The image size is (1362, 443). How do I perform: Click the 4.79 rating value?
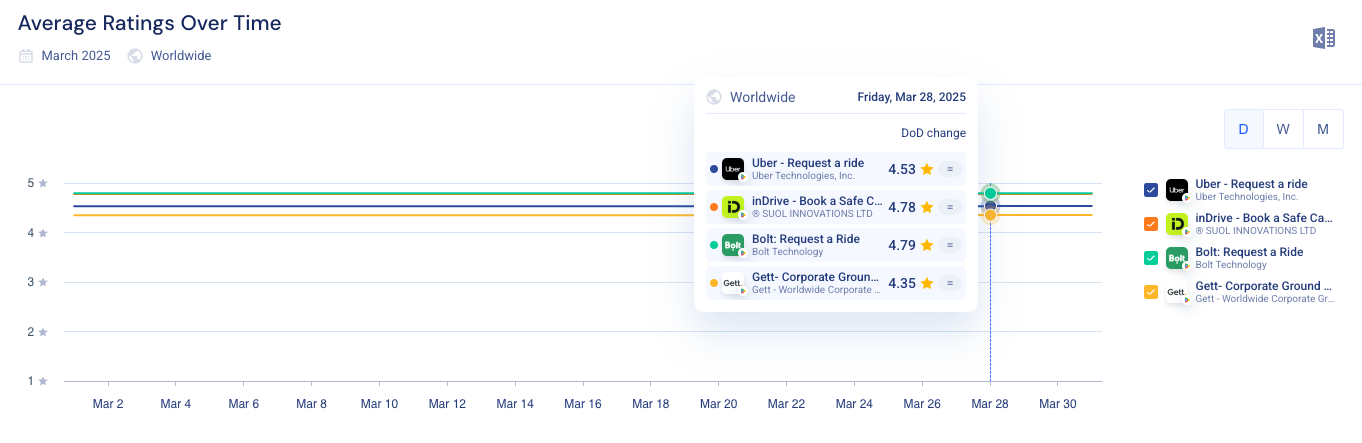pyautogui.click(x=902, y=245)
